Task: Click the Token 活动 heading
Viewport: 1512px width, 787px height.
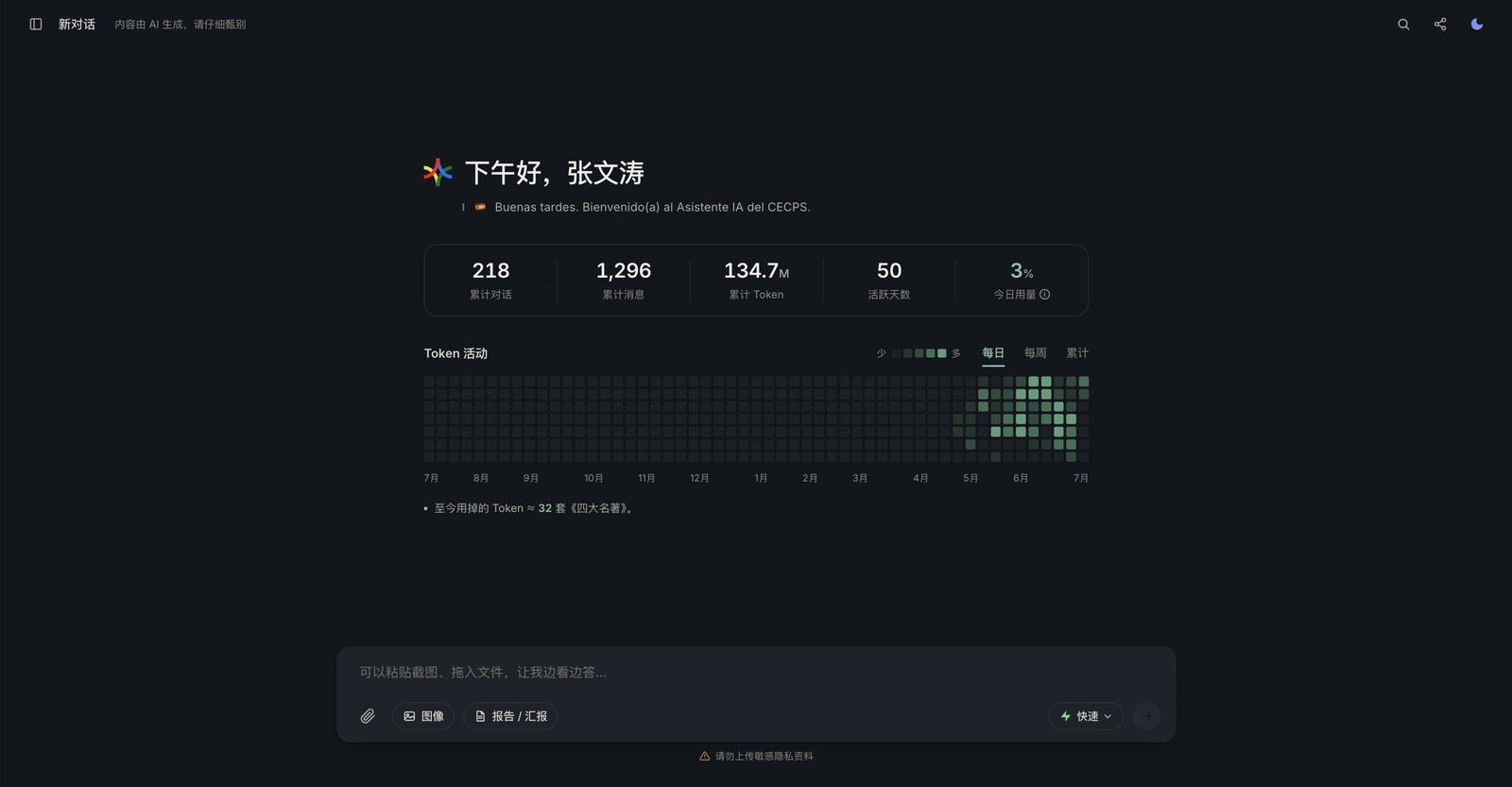Action: pos(455,353)
